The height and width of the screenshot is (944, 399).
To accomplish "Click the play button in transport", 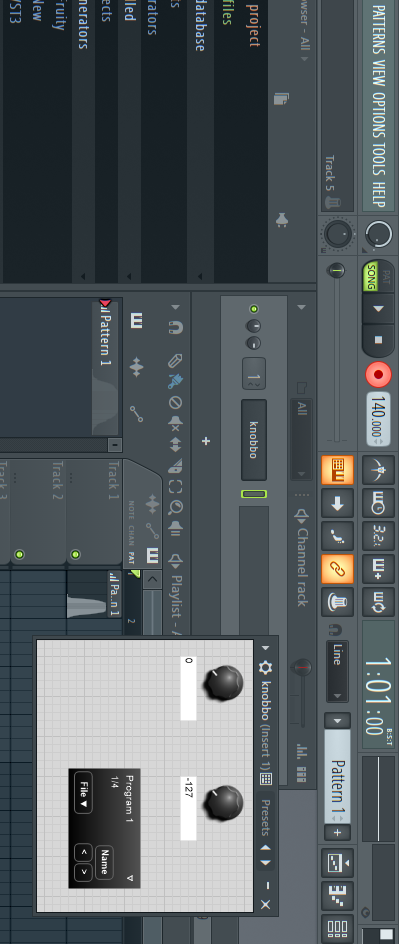I will 378,309.
